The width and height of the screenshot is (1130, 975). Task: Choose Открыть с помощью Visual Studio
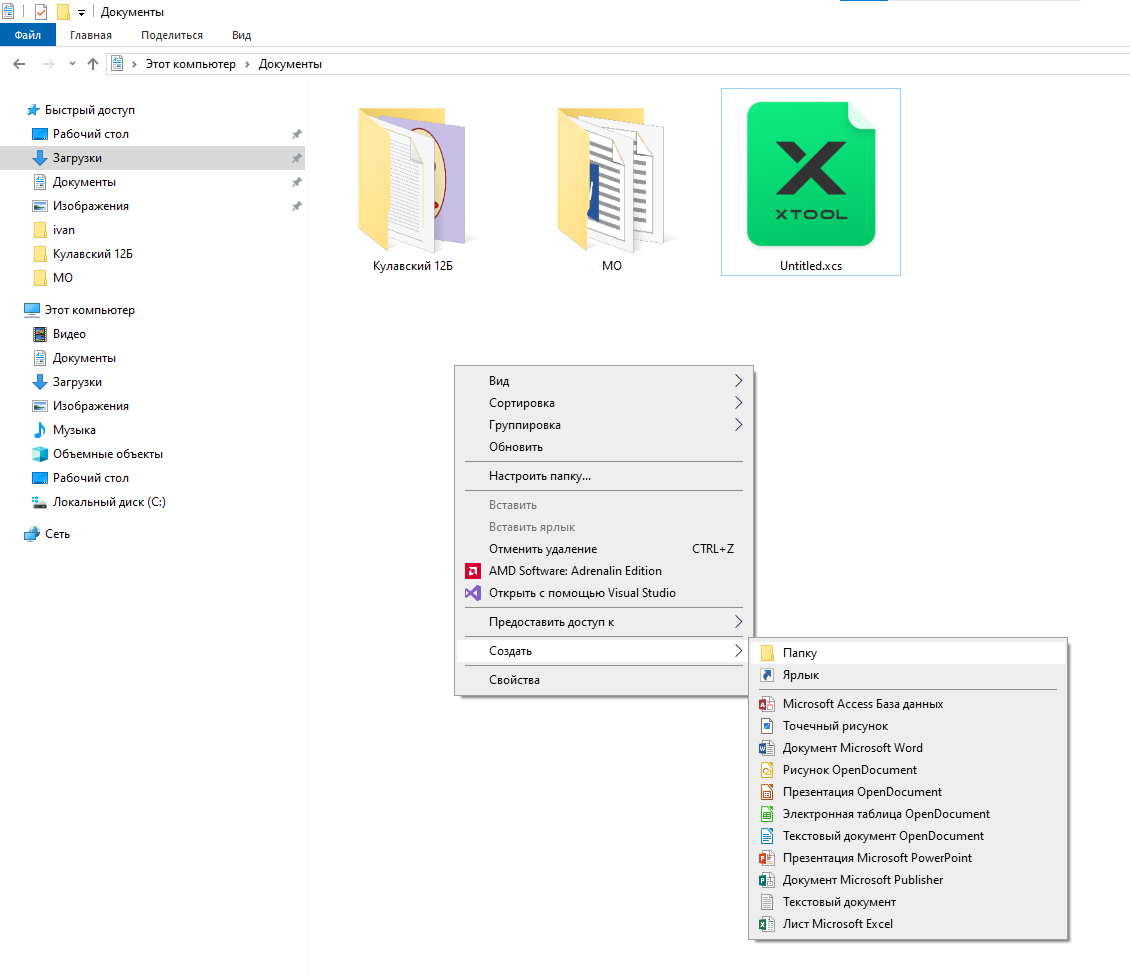click(604, 593)
